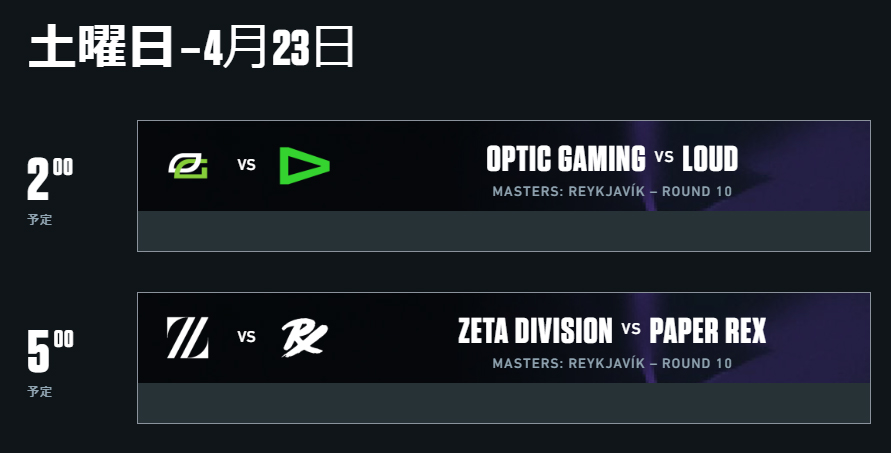This screenshot has width=891, height=453.
Task: Click the 予定 status under 5:00
Action: coord(40,392)
